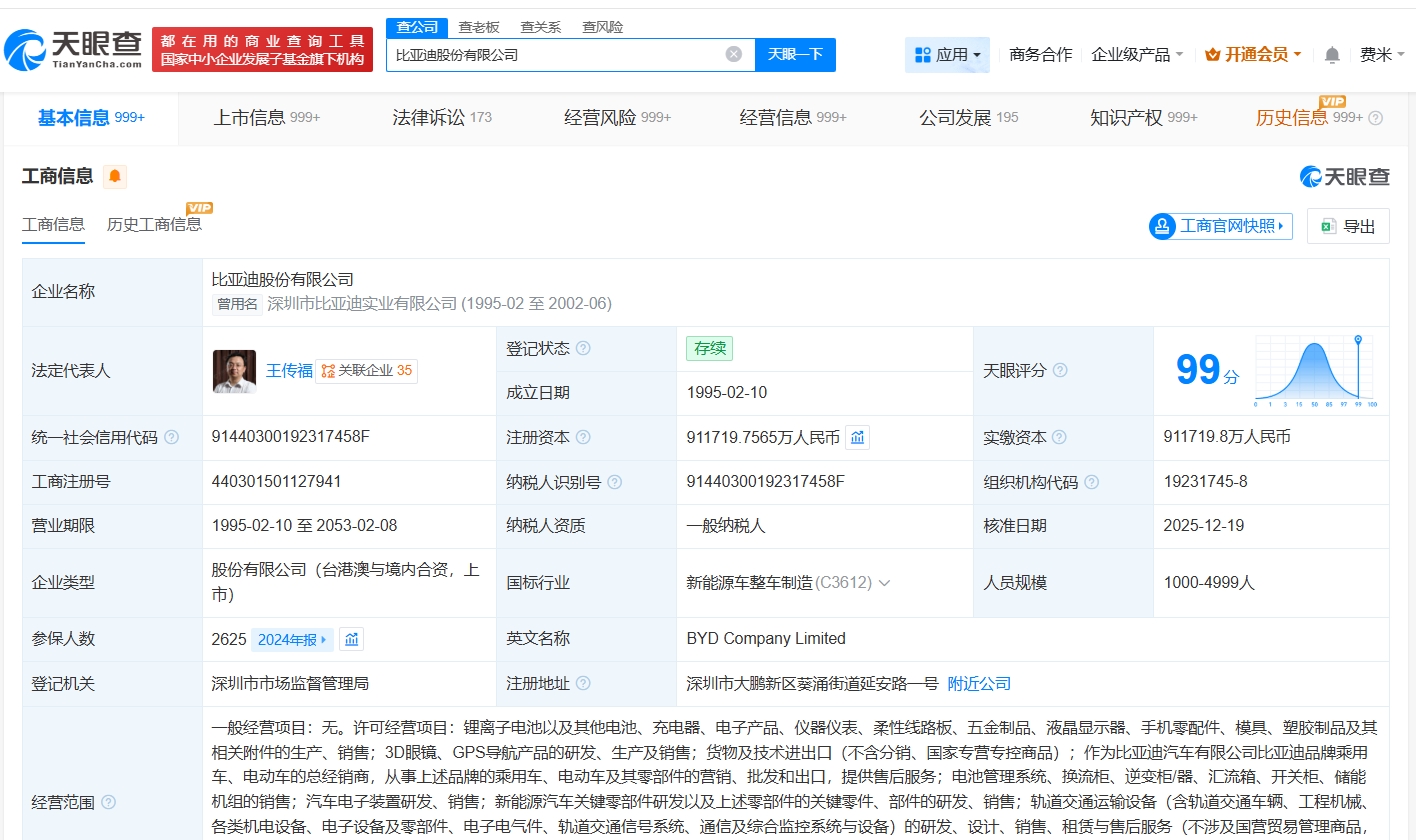Click credit code 91440300192317458F in 统一社会信用代码 row
This screenshot has width=1416, height=840.
point(290,437)
